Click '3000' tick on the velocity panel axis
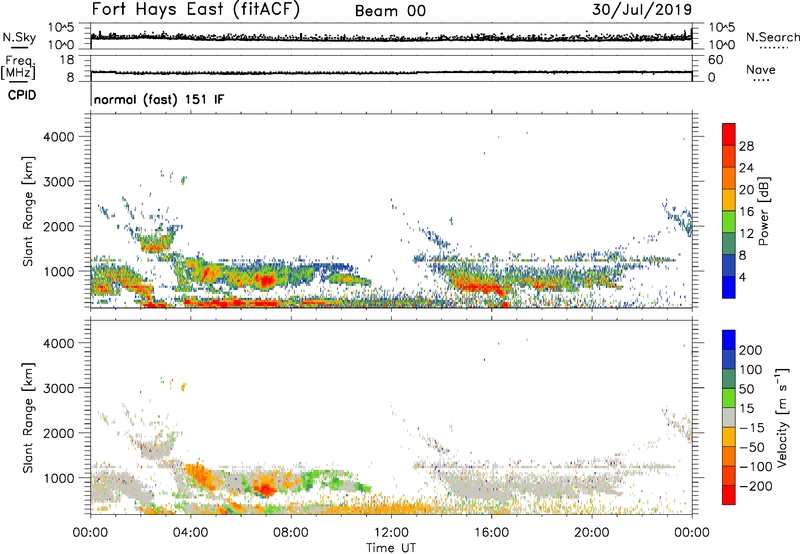 [x=59, y=388]
